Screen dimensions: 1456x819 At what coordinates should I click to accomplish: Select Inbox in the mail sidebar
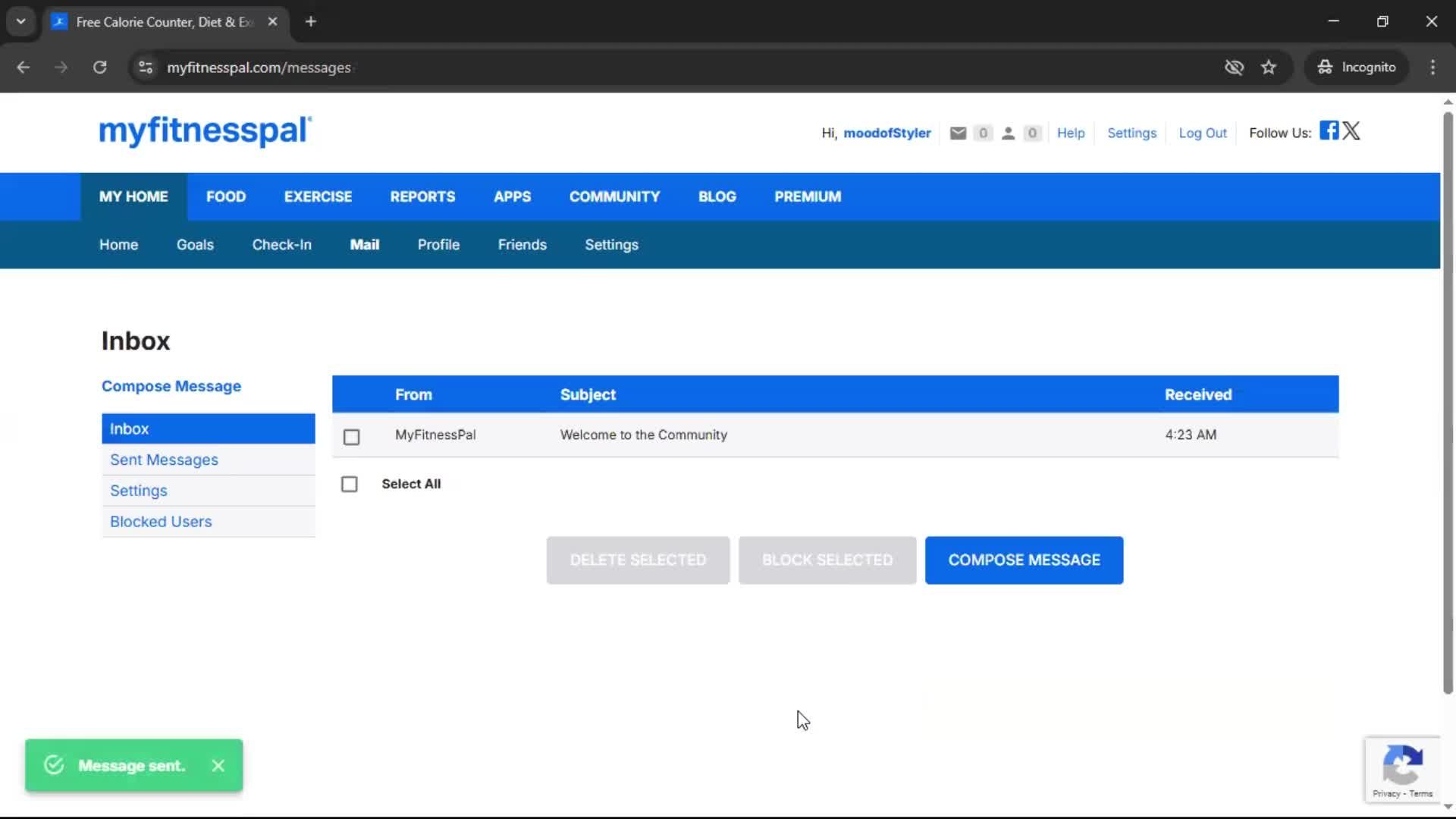point(209,429)
